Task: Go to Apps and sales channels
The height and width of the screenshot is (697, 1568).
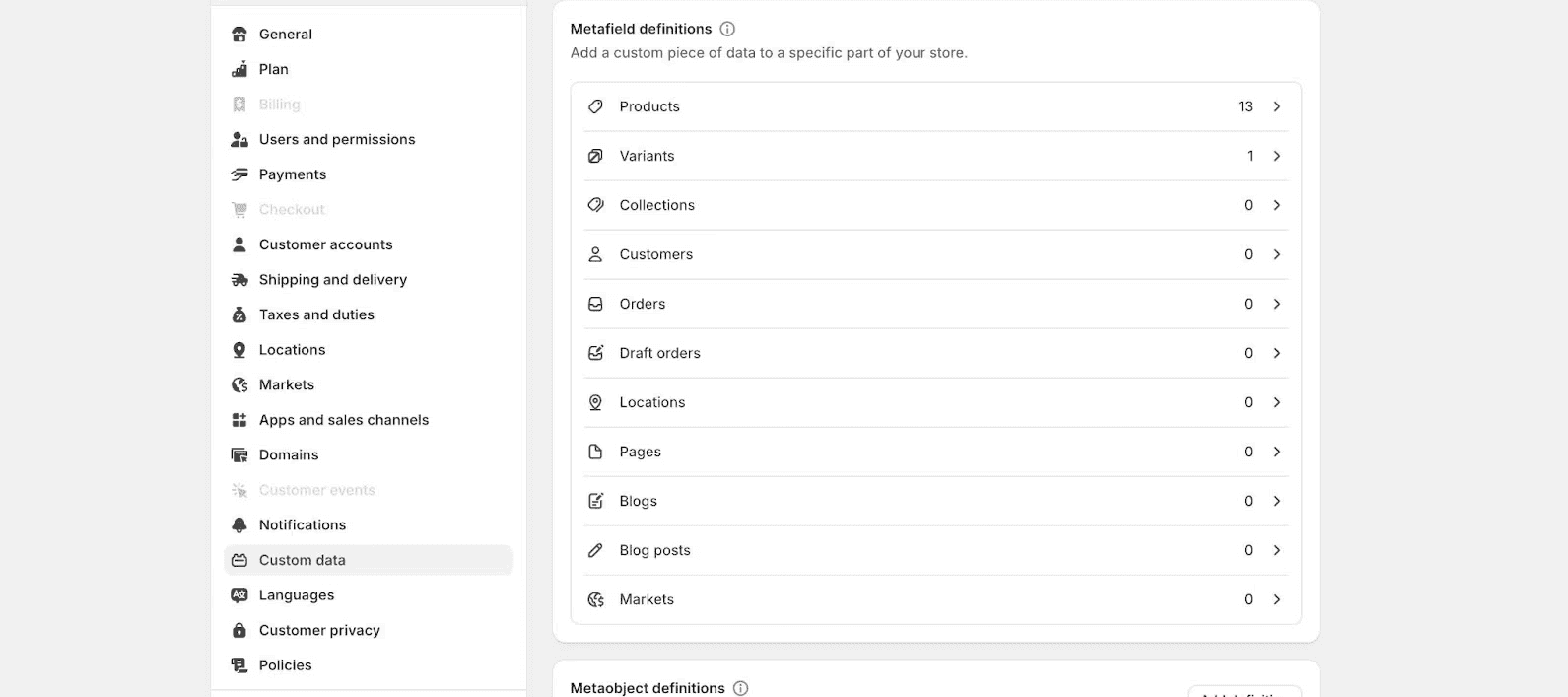Action: pyautogui.click(x=369, y=420)
